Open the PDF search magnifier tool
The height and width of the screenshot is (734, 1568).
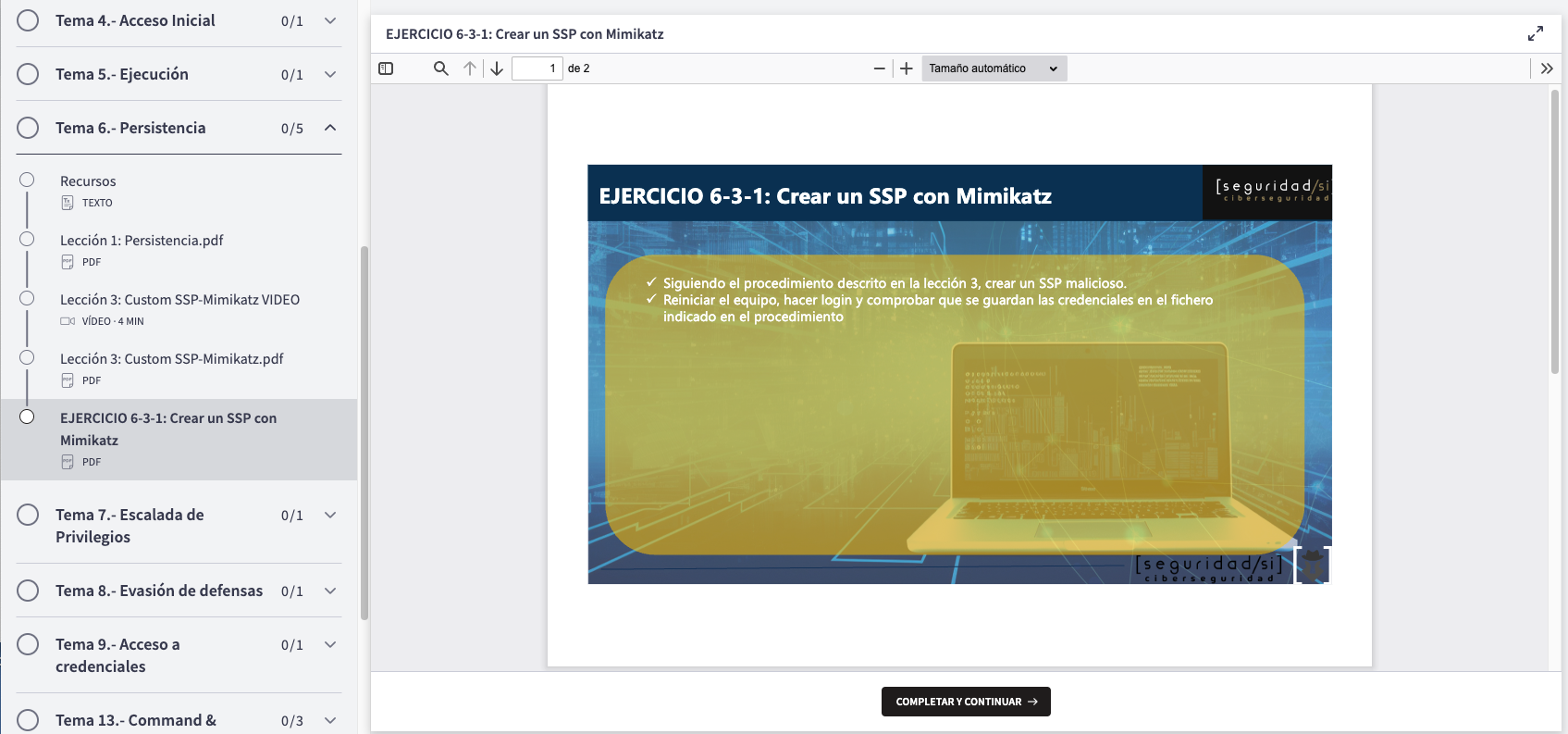pos(441,68)
